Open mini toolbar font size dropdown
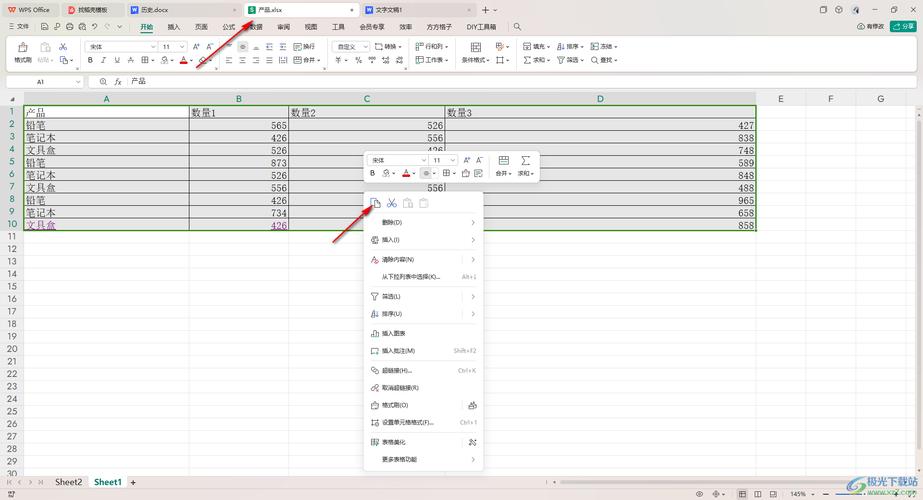Image resolution: width=923 pixels, height=500 pixels. click(x=453, y=160)
